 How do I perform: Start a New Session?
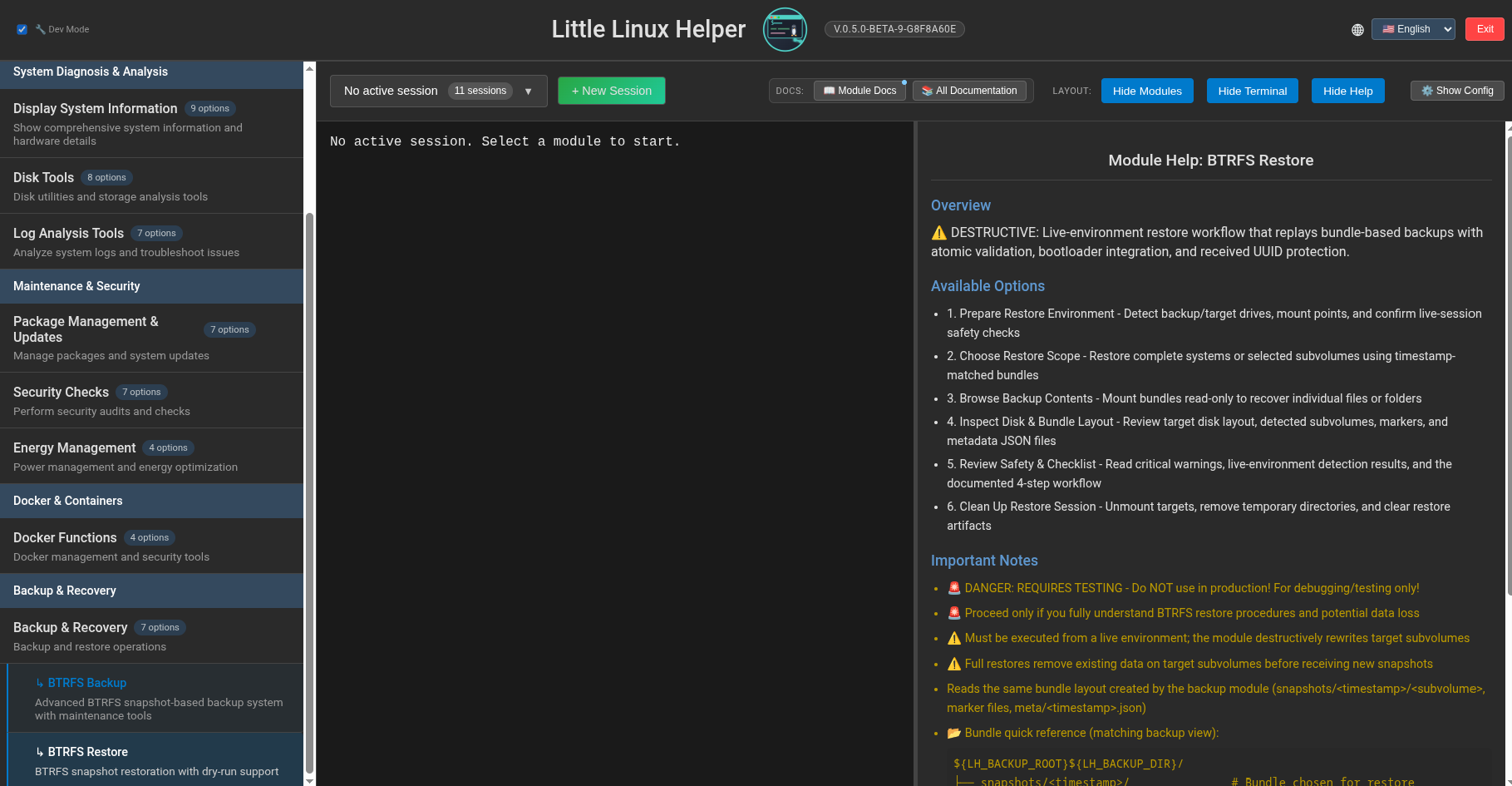pos(612,91)
